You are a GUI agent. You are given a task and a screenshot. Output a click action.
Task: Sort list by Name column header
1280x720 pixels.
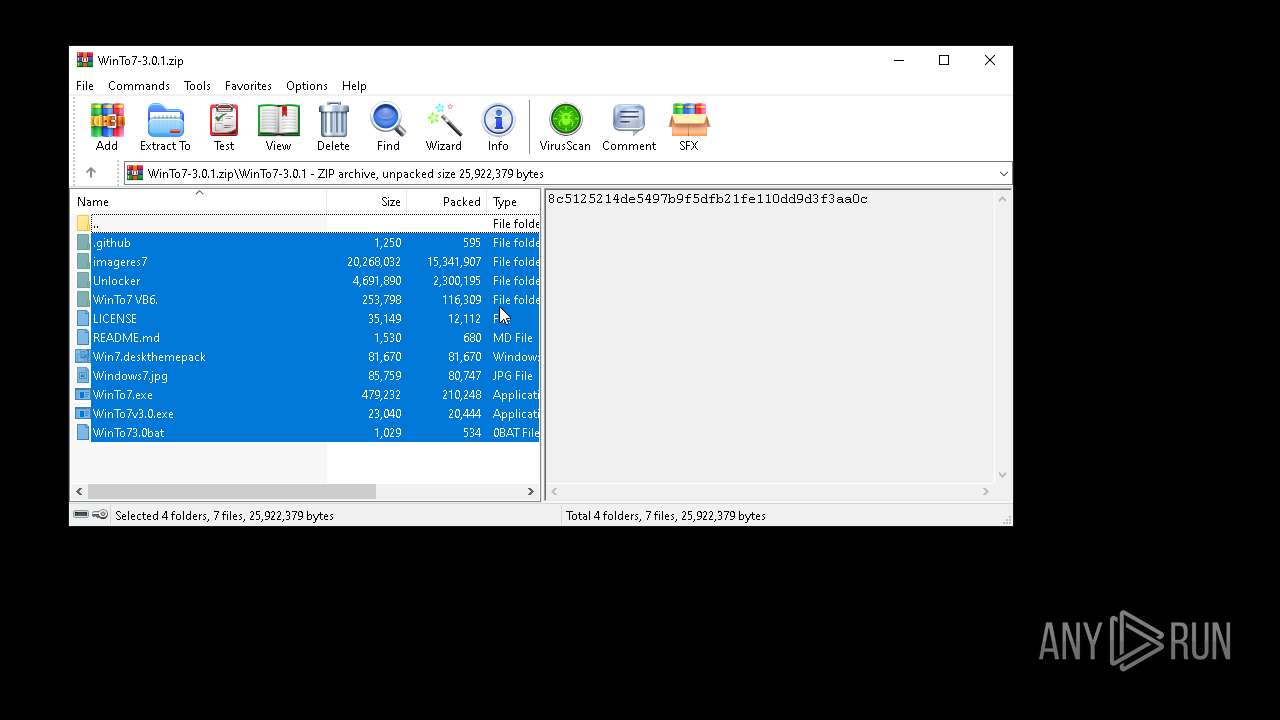tap(198, 201)
